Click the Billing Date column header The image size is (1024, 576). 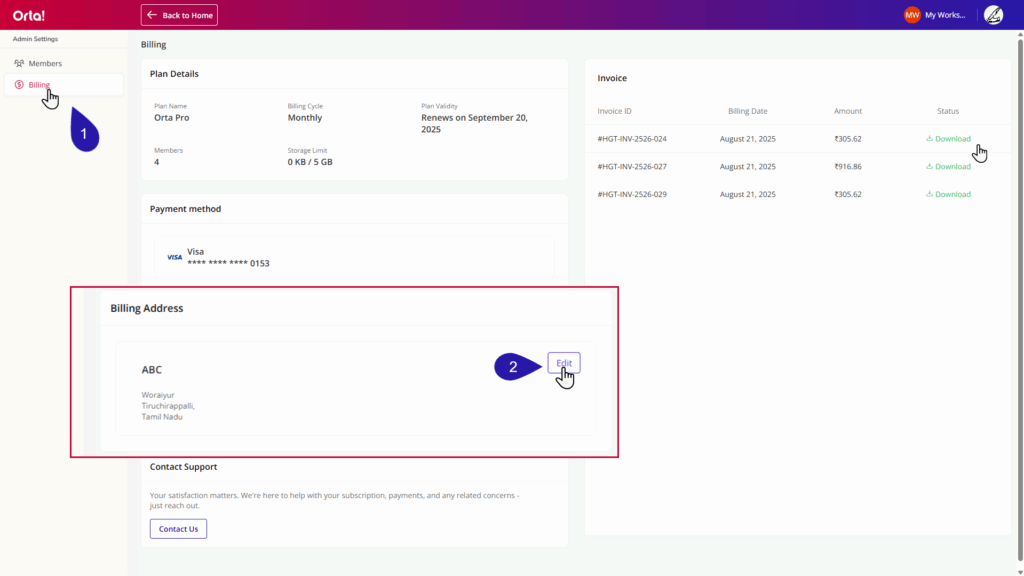click(x=747, y=111)
